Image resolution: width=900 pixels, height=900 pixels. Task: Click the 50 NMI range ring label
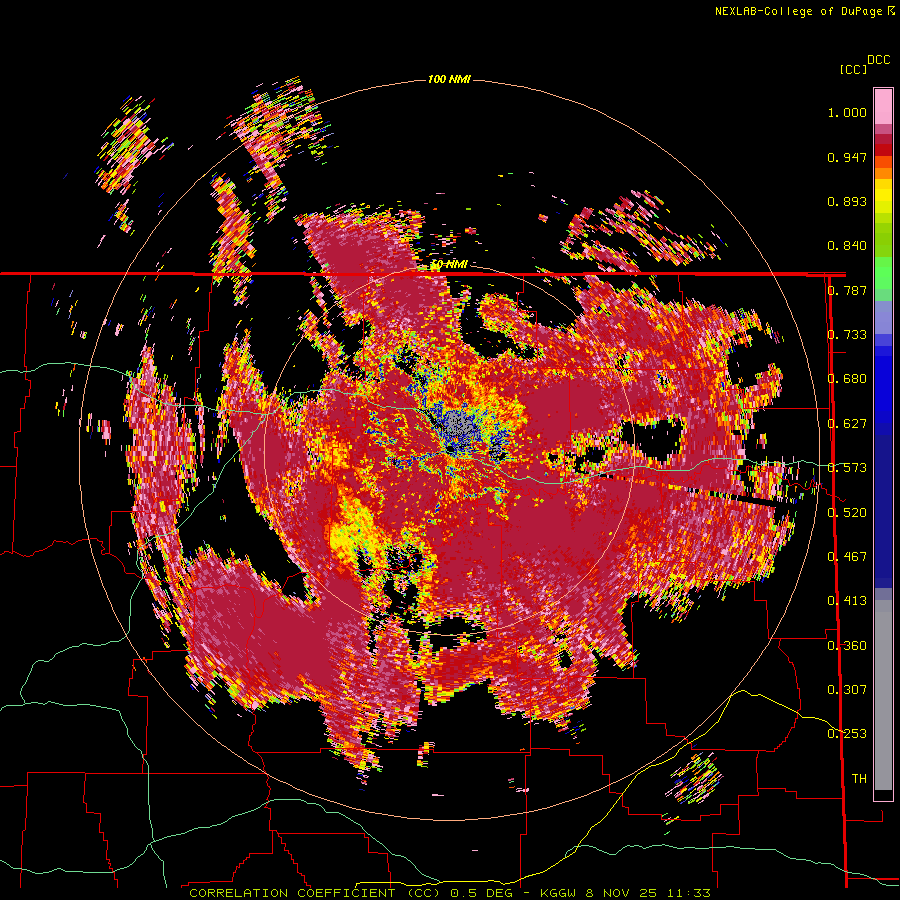point(449,264)
